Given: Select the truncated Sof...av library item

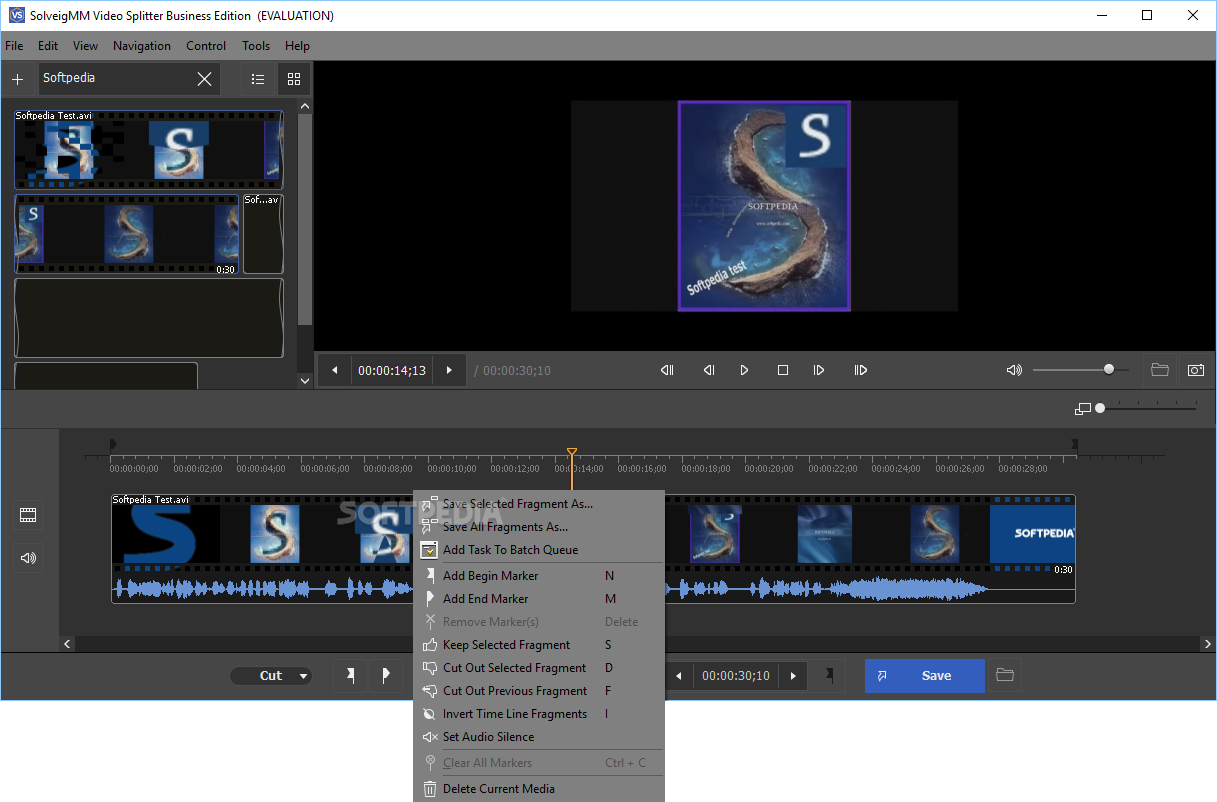Looking at the screenshot, I should pyautogui.click(x=263, y=235).
